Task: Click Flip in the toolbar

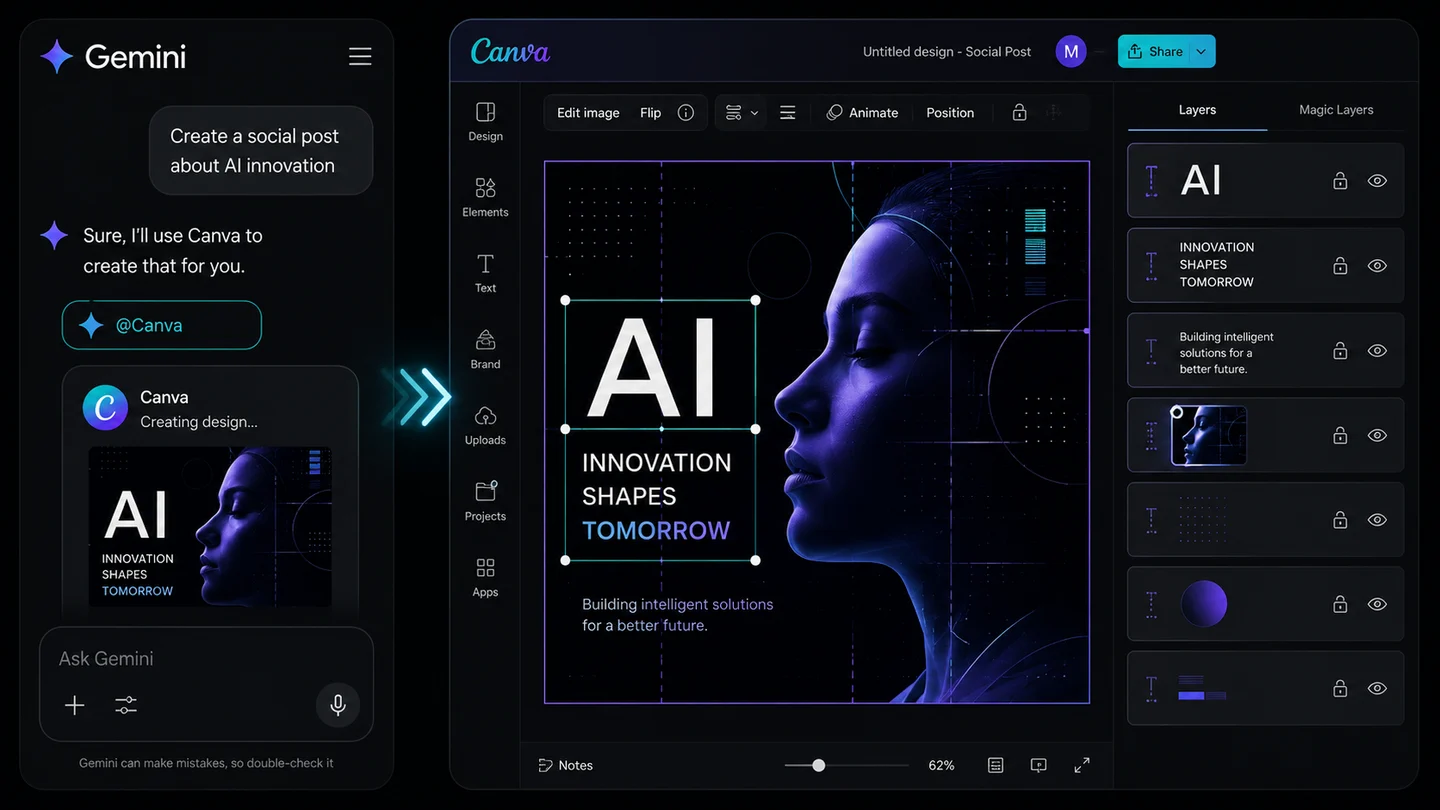Action: coord(651,113)
